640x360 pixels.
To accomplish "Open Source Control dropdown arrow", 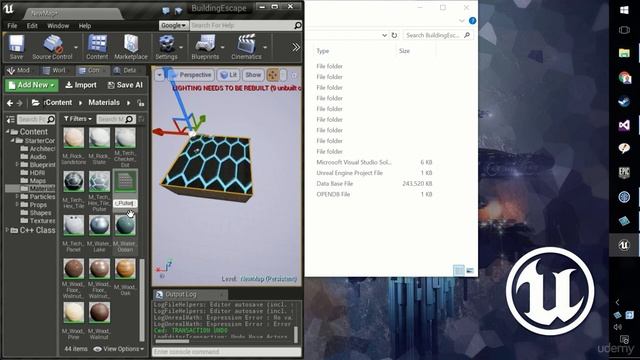I will [x=76, y=47].
